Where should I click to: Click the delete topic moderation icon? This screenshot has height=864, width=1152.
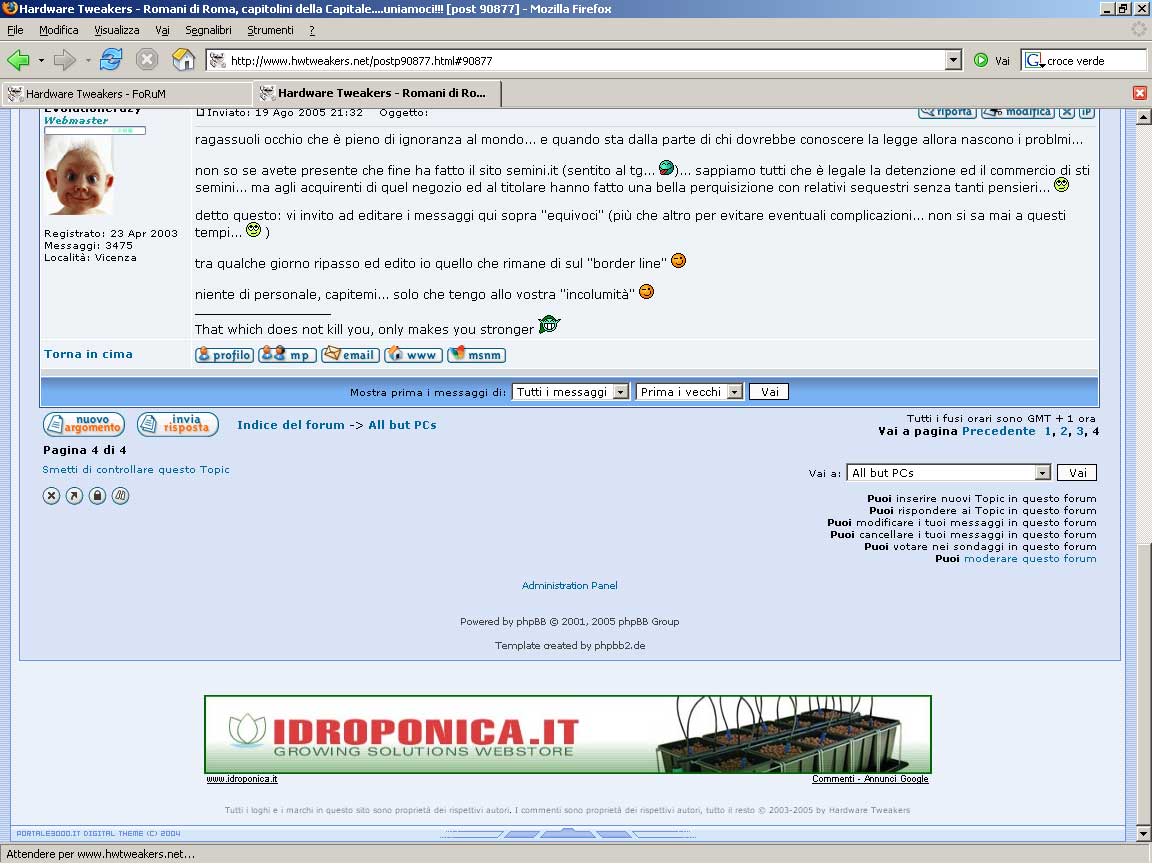tap(51, 496)
